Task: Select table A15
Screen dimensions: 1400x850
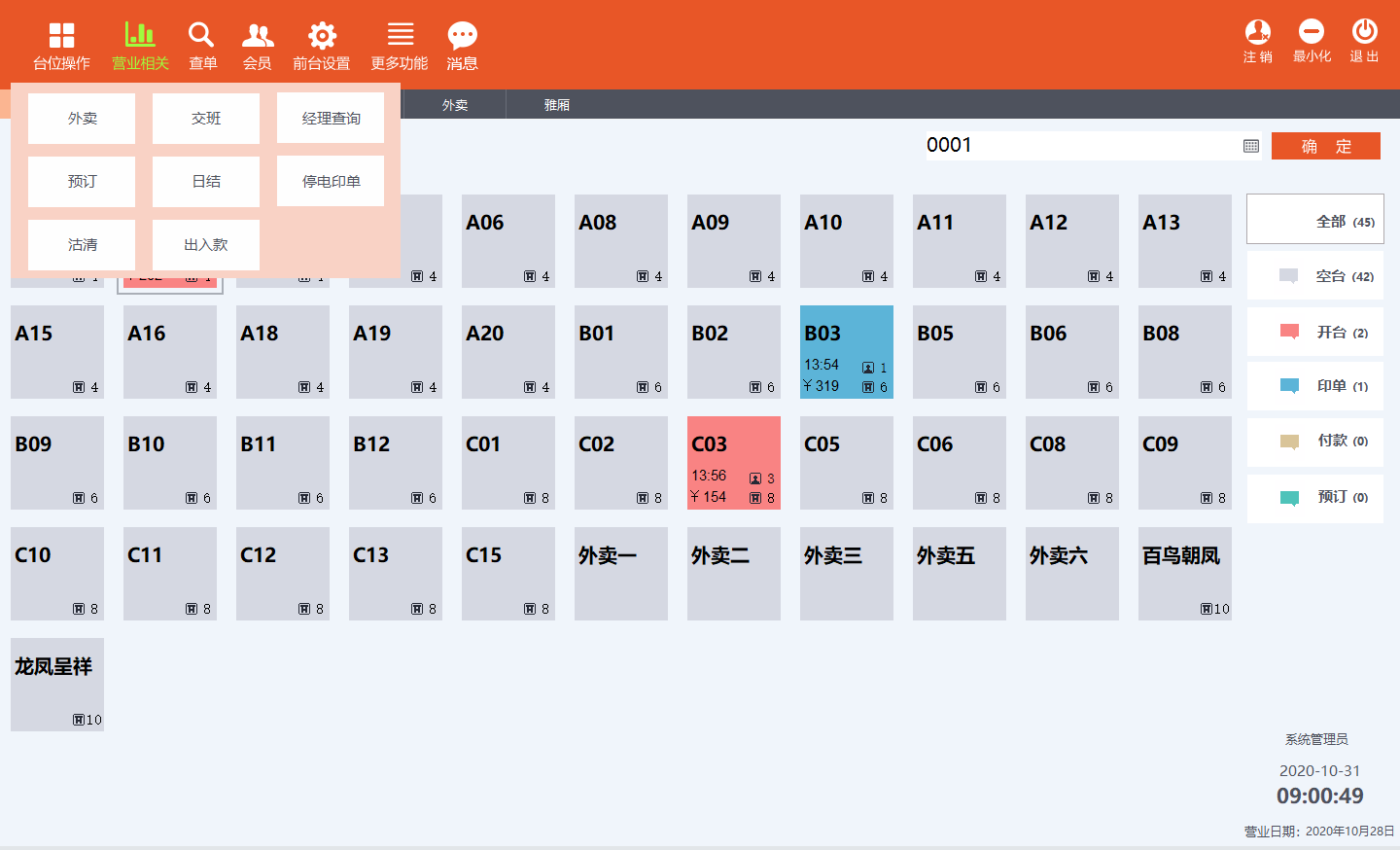Action: [x=57, y=352]
